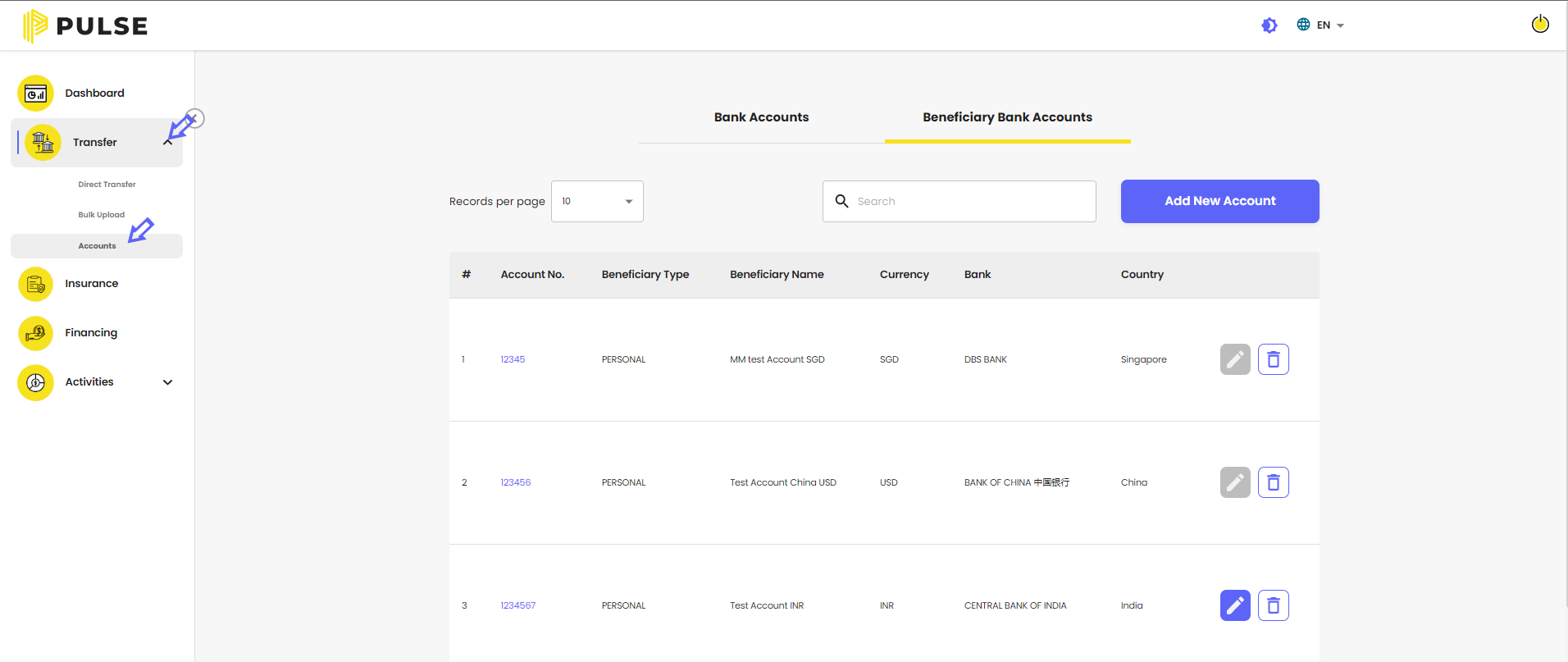1568x662 pixels.
Task: Select the Beneficiary Bank Accounts tab
Action: [x=1007, y=117]
